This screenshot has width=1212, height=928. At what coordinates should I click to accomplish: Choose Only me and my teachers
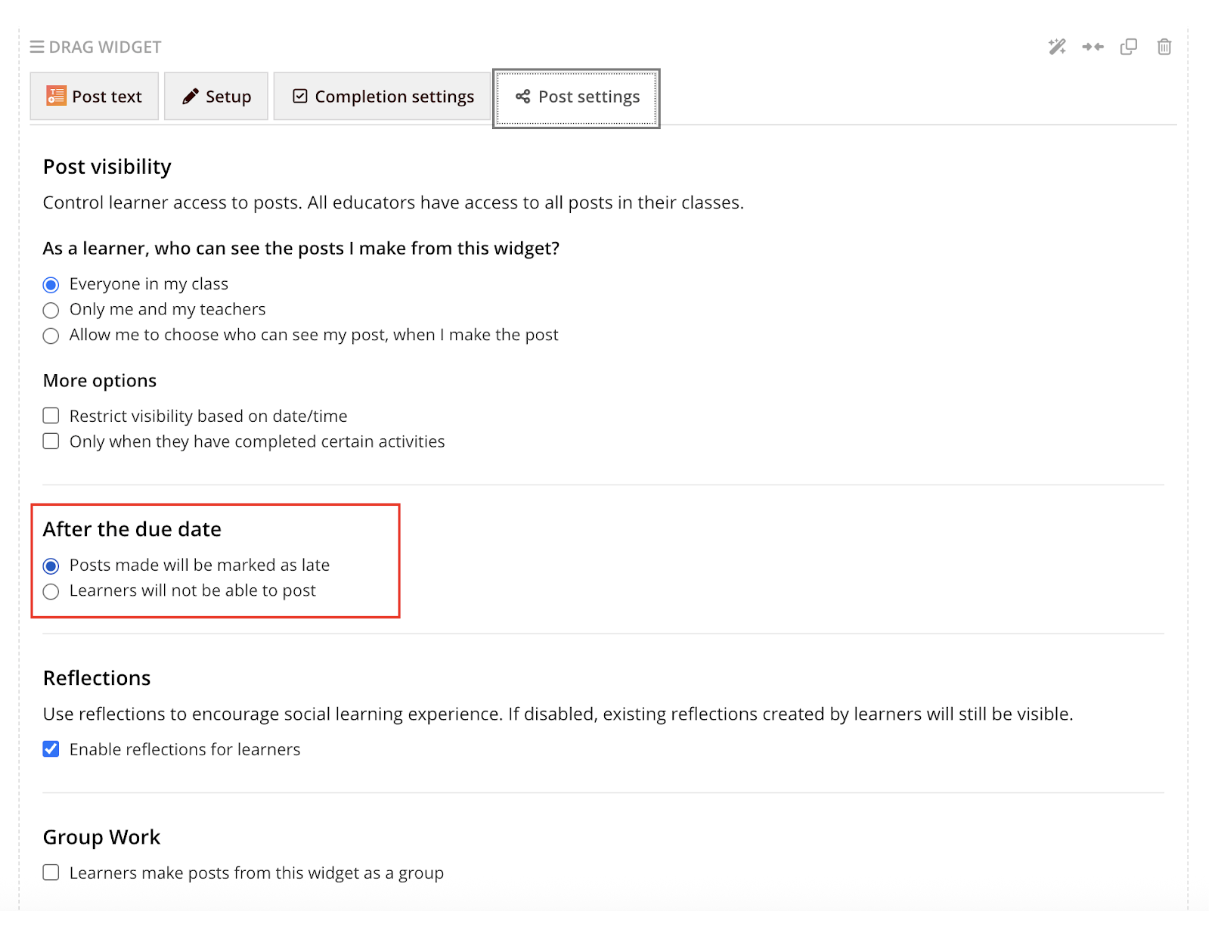pos(51,310)
